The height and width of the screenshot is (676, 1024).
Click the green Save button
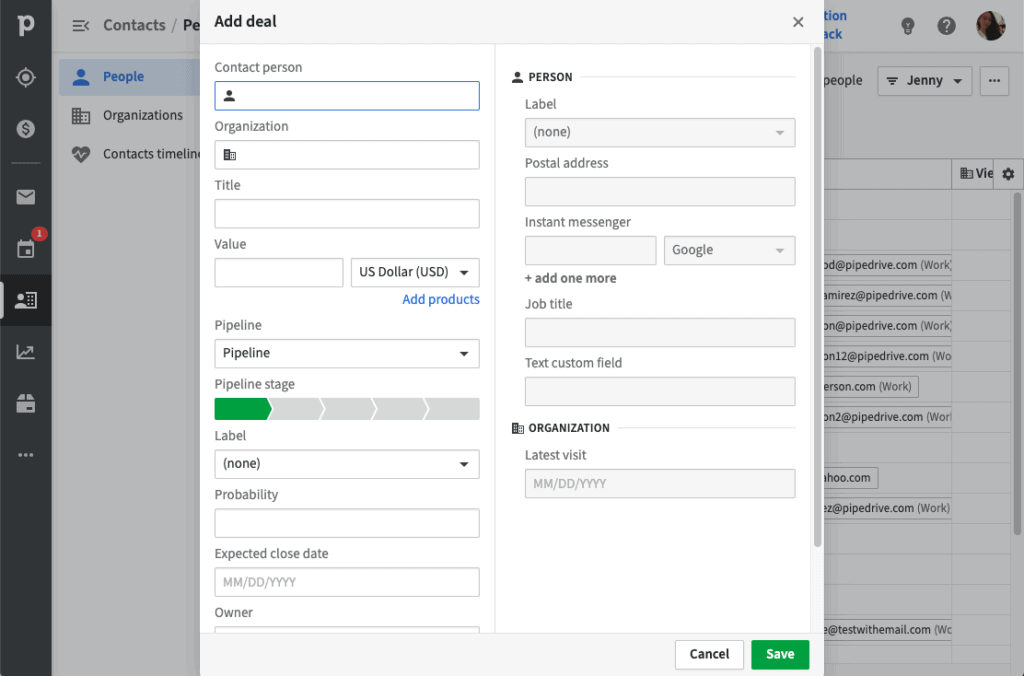(x=780, y=654)
